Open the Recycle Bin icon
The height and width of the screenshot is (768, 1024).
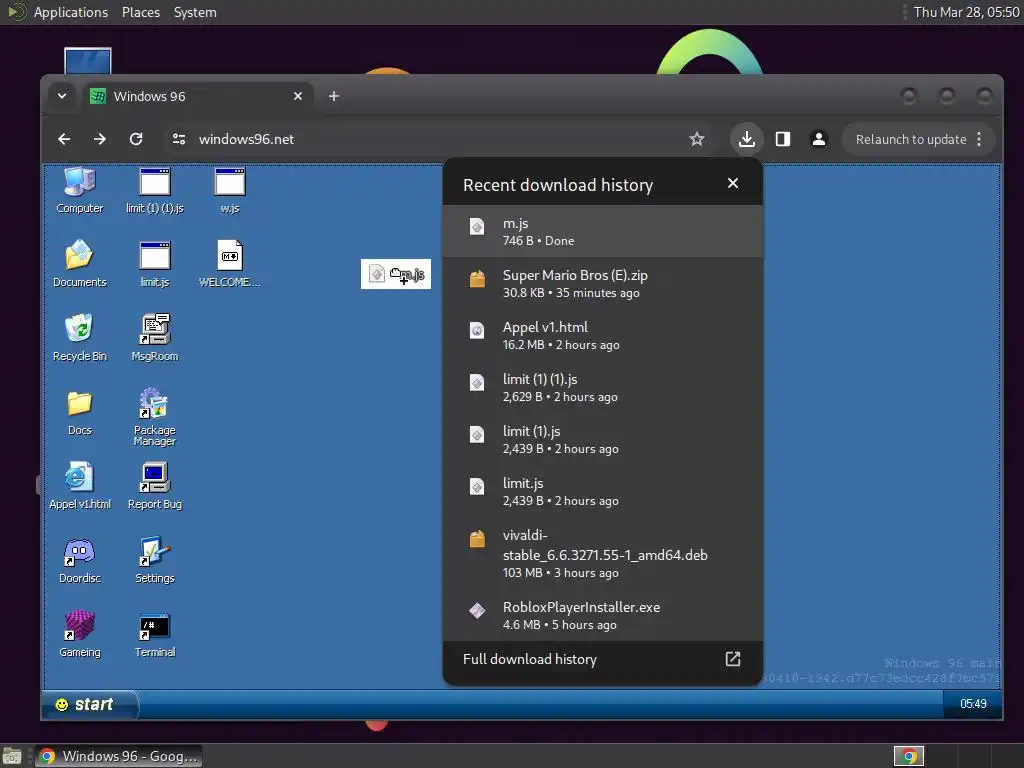[80, 338]
